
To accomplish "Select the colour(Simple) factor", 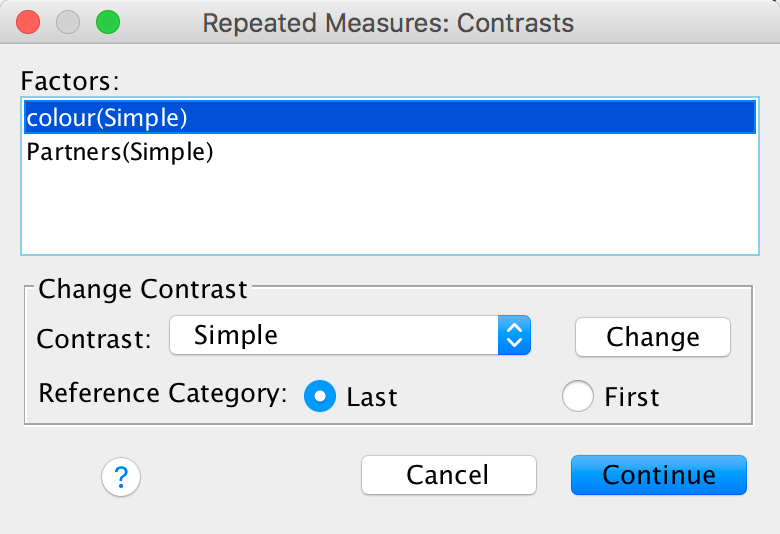I will [x=108, y=117].
